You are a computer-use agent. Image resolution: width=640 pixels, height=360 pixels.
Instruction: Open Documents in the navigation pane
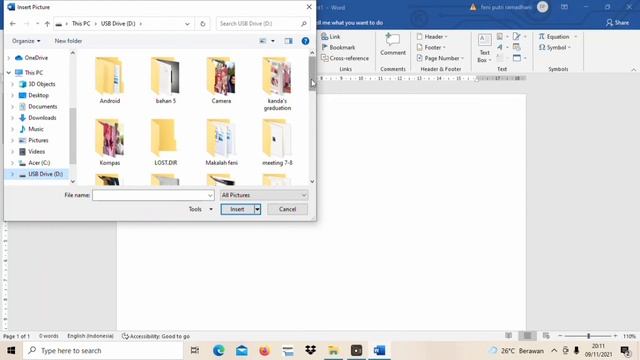[42, 107]
